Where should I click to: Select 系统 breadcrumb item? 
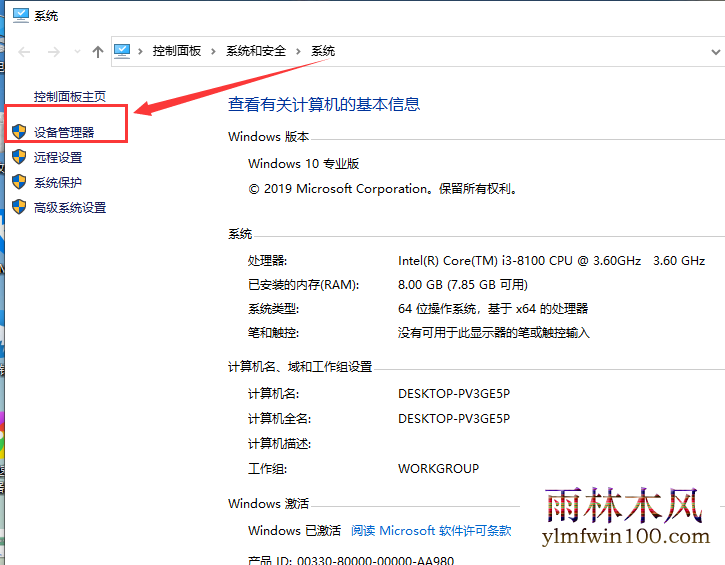[323, 51]
